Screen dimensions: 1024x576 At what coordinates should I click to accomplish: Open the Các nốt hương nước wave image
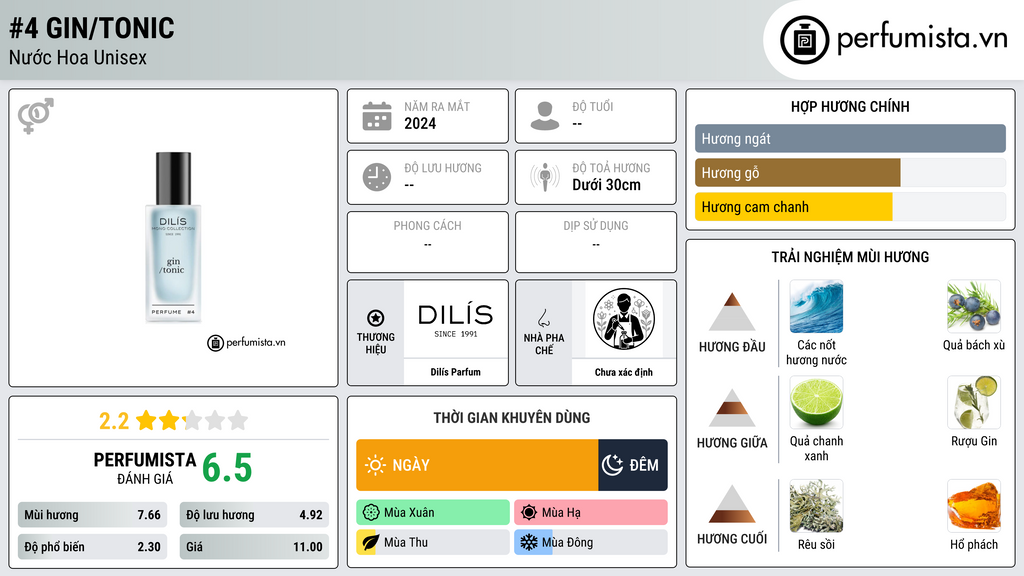[x=816, y=306]
